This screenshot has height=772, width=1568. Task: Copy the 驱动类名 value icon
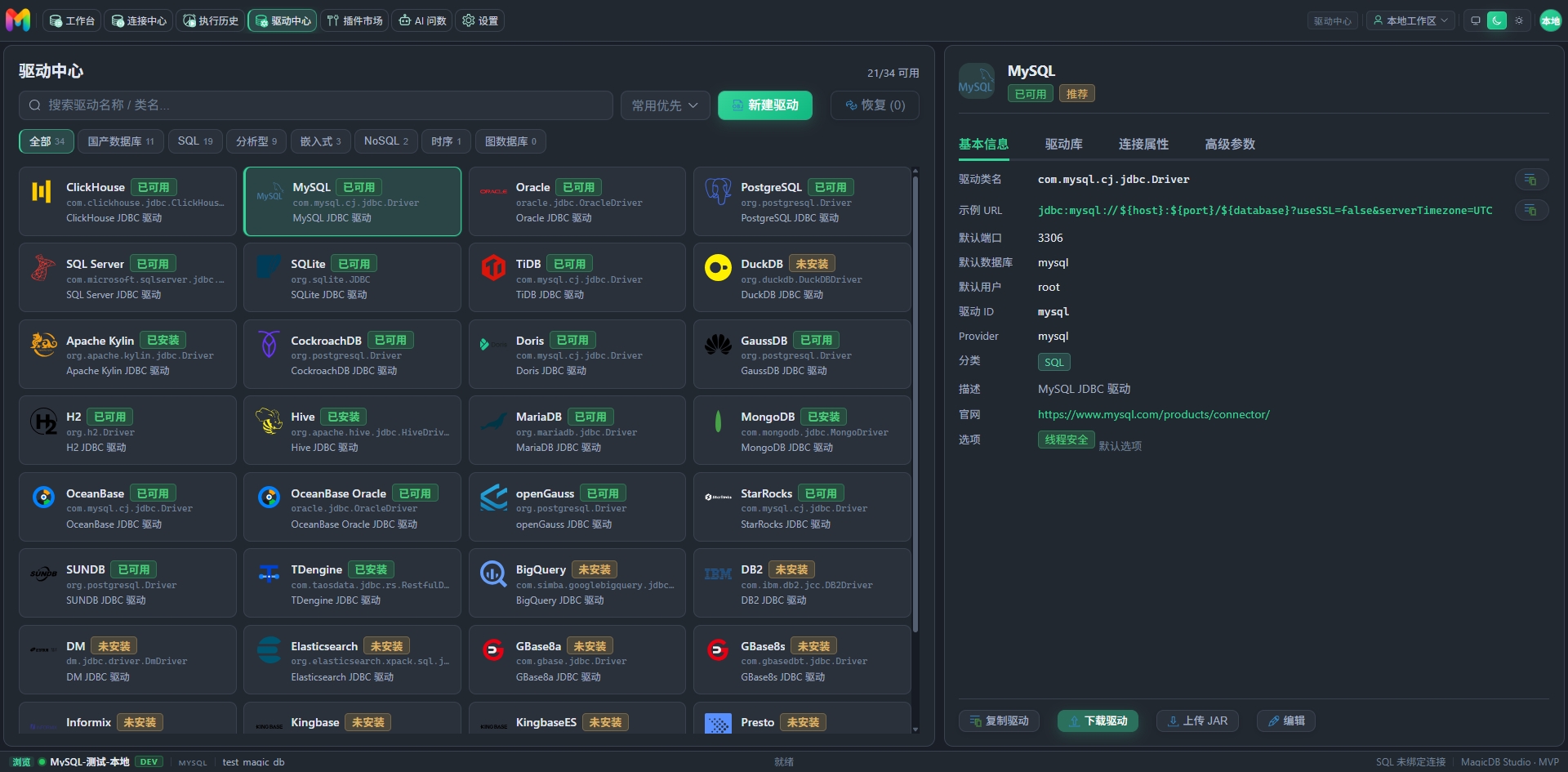[1531, 180]
